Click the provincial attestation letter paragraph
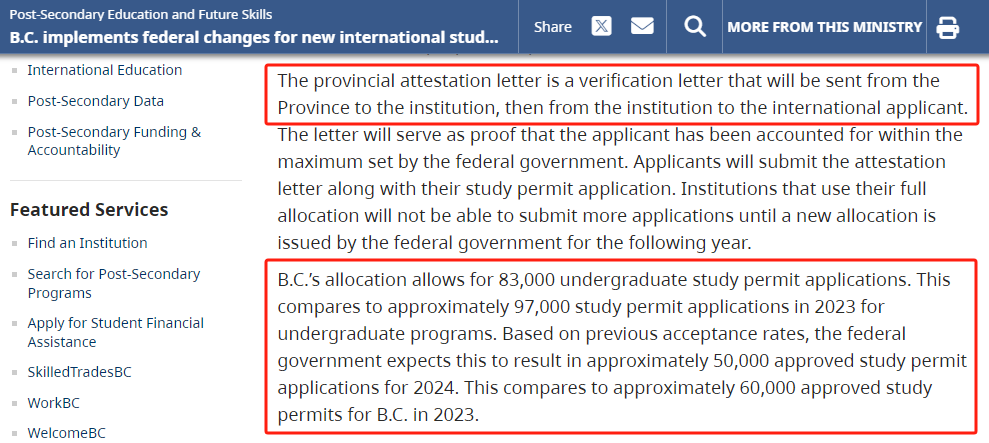The width and height of the screenshot is (989, 443). tap(622, 92)
